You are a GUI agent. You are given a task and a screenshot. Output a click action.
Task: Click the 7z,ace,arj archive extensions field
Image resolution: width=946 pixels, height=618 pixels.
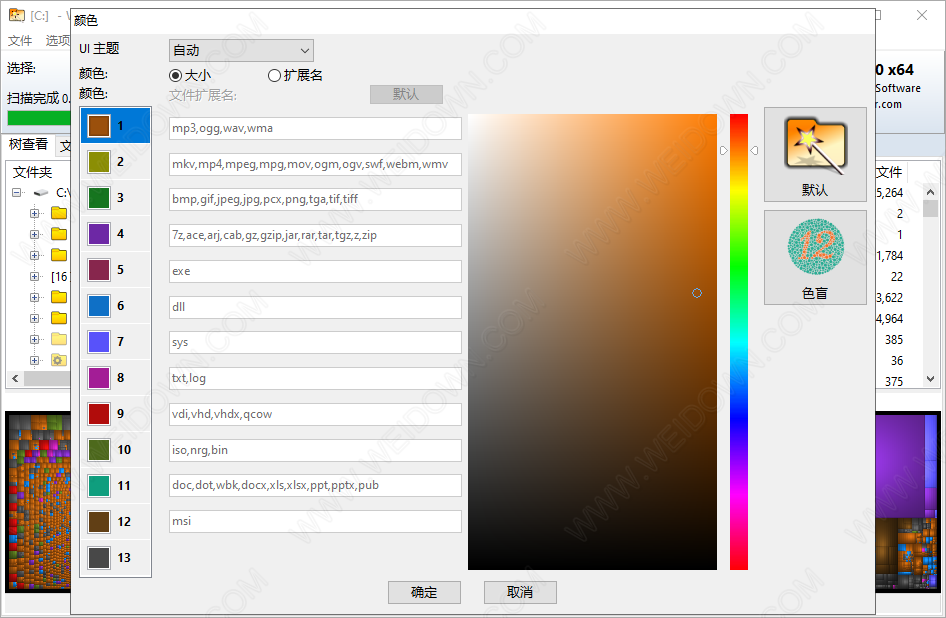click(x=315, y=235)
